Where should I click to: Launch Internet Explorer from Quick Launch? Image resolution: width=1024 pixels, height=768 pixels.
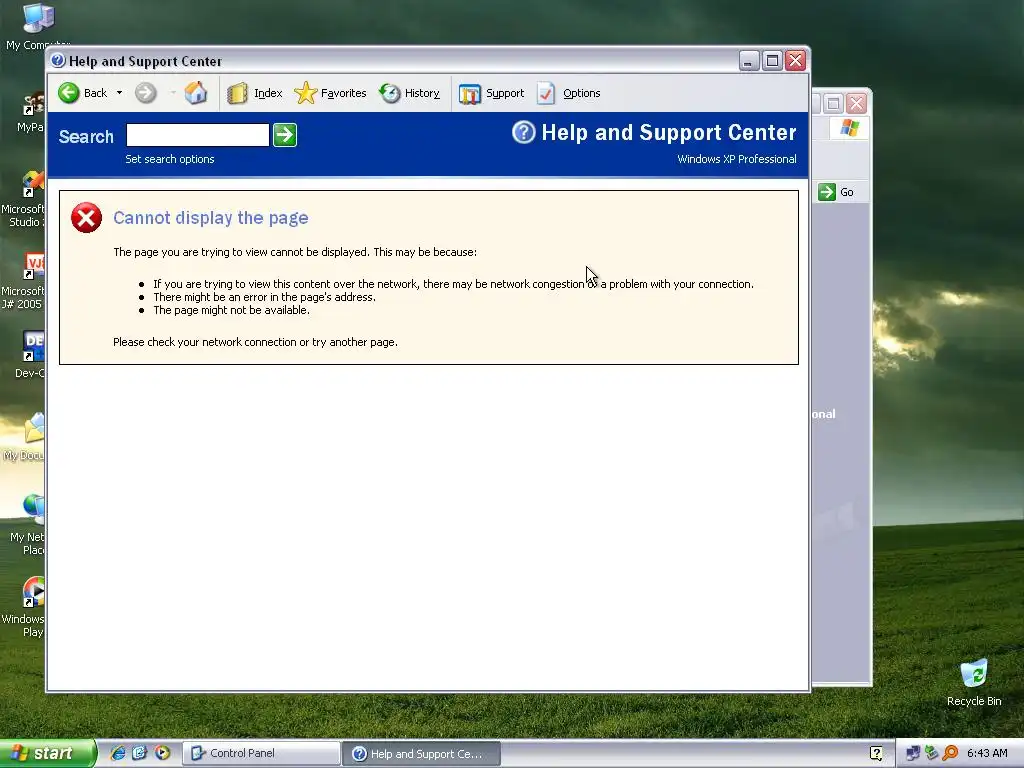(118, 753)
